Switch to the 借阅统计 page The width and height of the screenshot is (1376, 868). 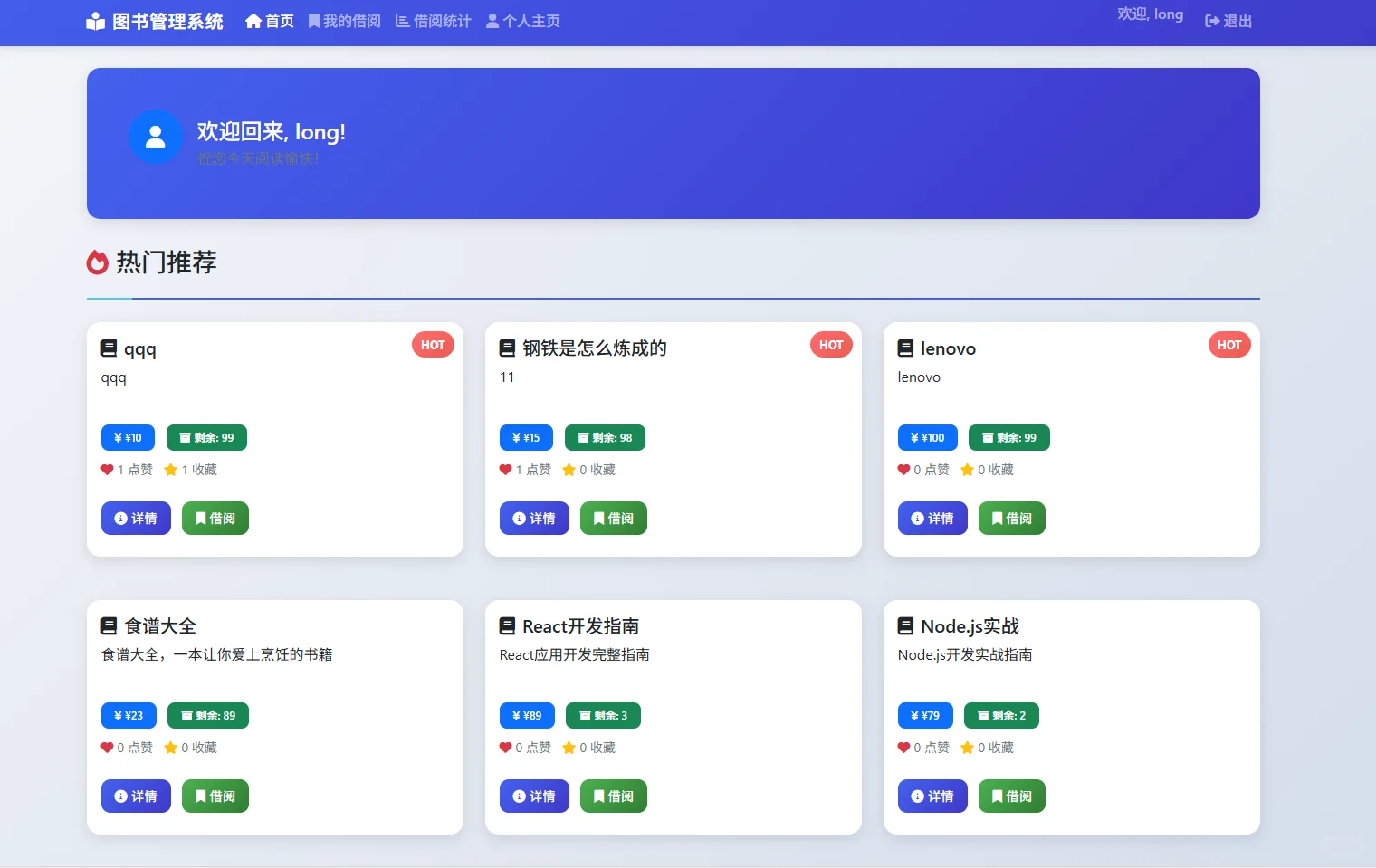coord(433,20)
